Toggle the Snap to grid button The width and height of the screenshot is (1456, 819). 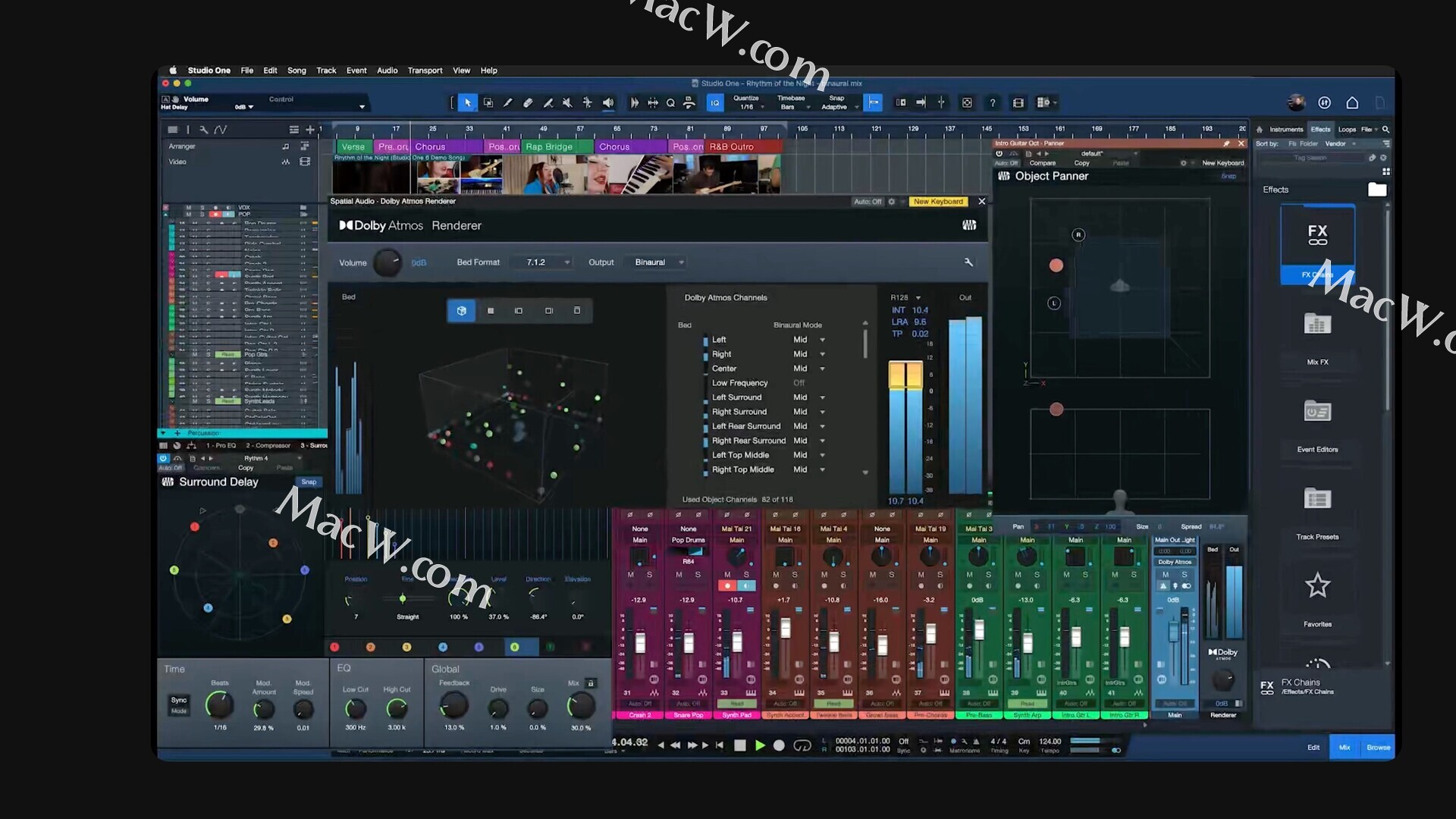click(874, 103)
